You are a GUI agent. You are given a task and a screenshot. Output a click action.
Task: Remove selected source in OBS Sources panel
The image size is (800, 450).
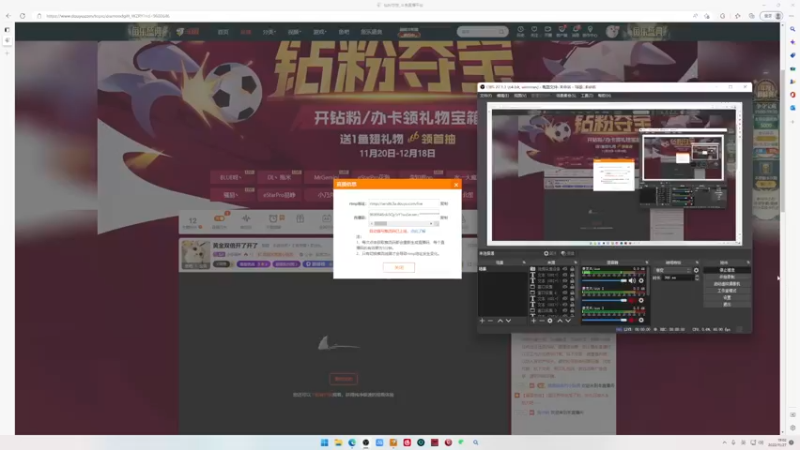[x=542, y=321]
